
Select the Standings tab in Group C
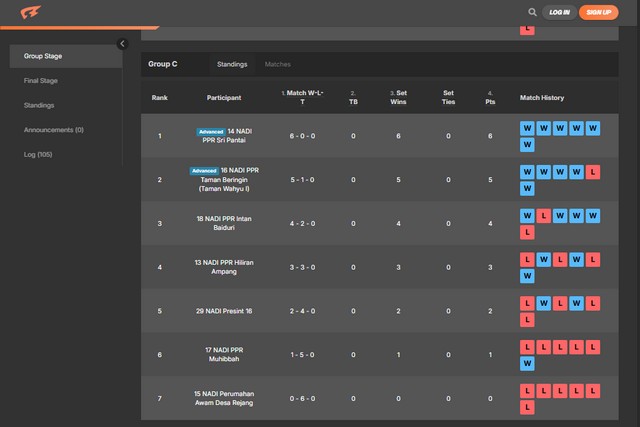pos(233,64)
